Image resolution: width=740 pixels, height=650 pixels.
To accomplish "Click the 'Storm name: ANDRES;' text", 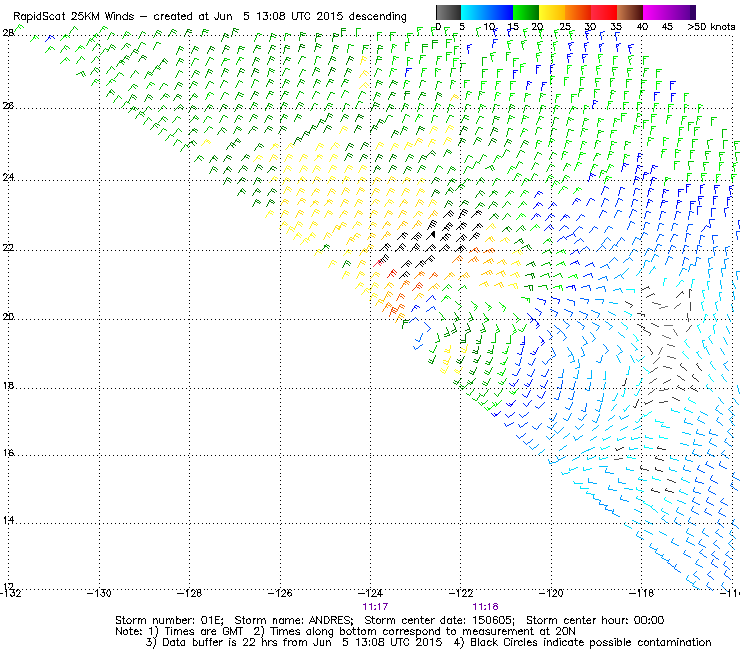I will (x=294, y=621).
